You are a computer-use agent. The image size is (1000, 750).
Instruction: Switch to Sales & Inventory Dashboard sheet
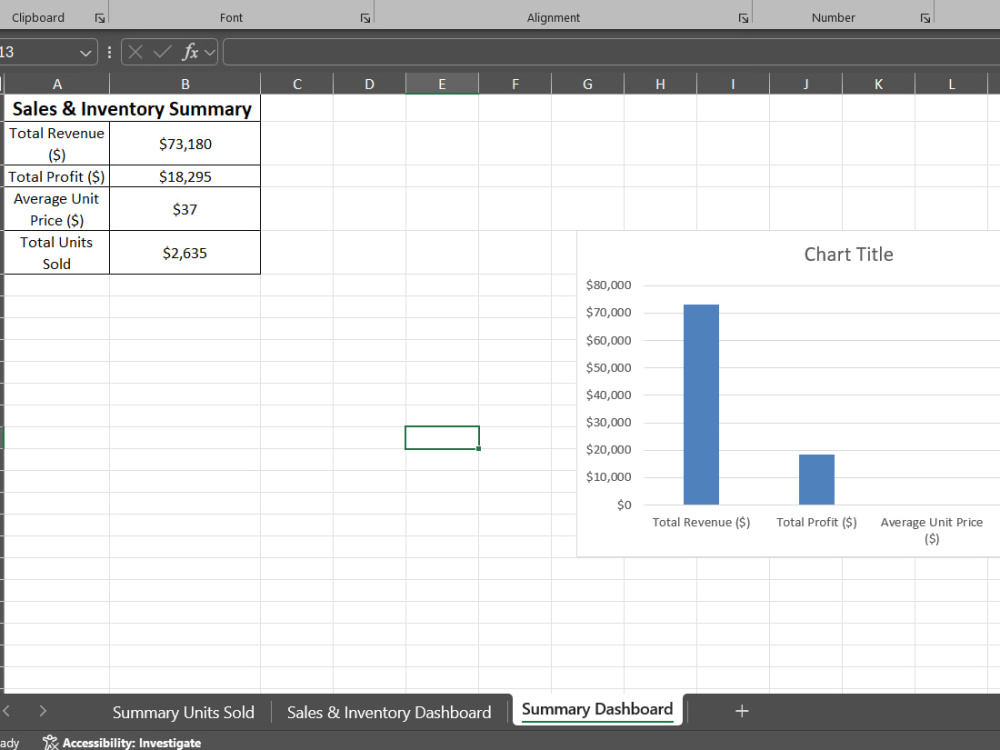pyautogui.click(x=389, y=712)
